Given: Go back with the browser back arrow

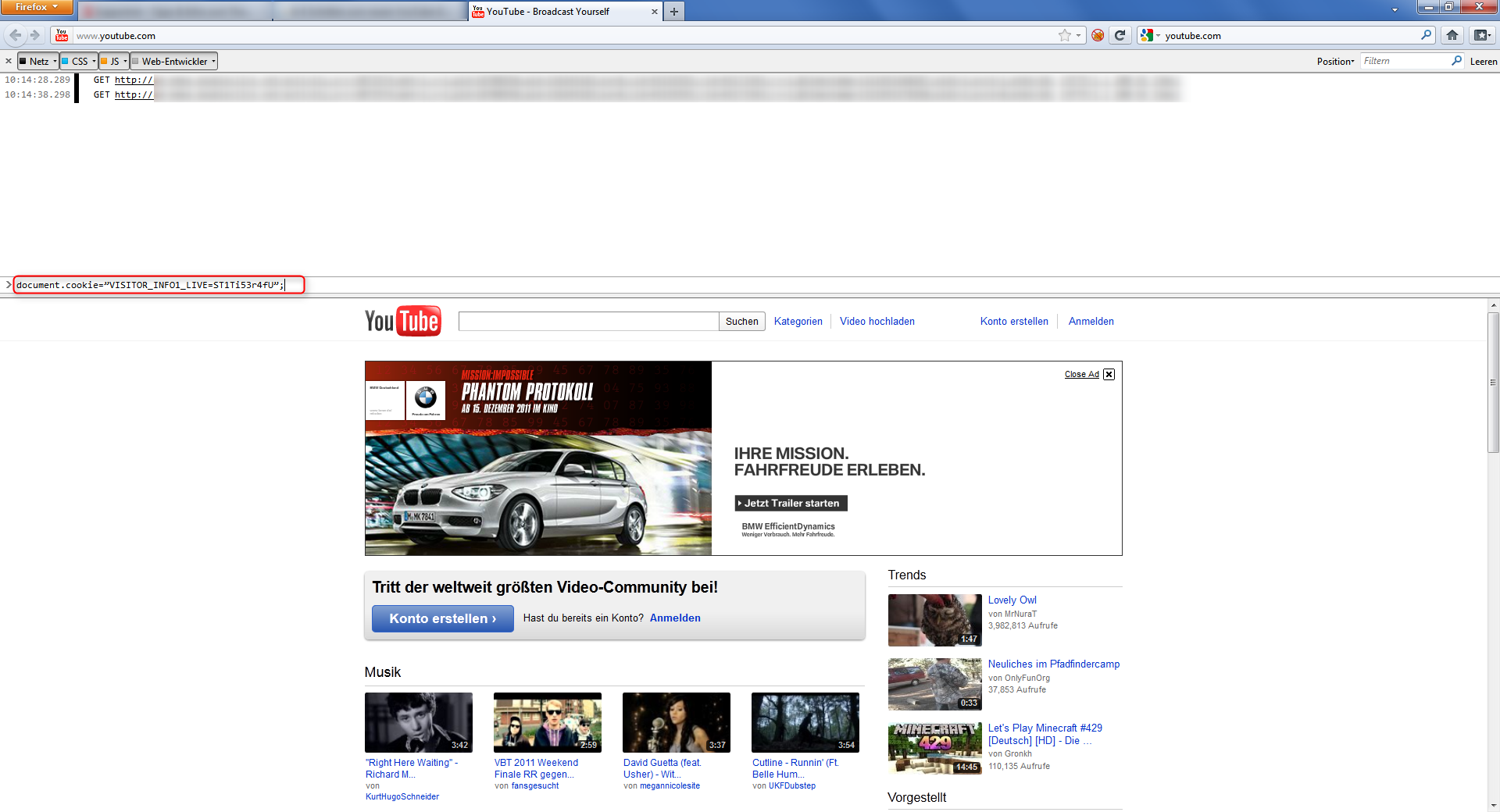Looking at the screenshot, I should 15,35.
